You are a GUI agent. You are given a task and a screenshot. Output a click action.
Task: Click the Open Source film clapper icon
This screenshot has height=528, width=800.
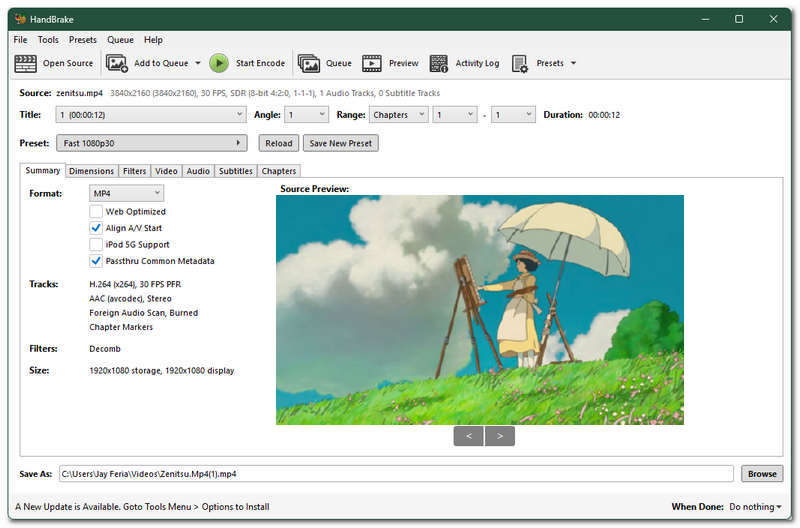click(26, 63)
